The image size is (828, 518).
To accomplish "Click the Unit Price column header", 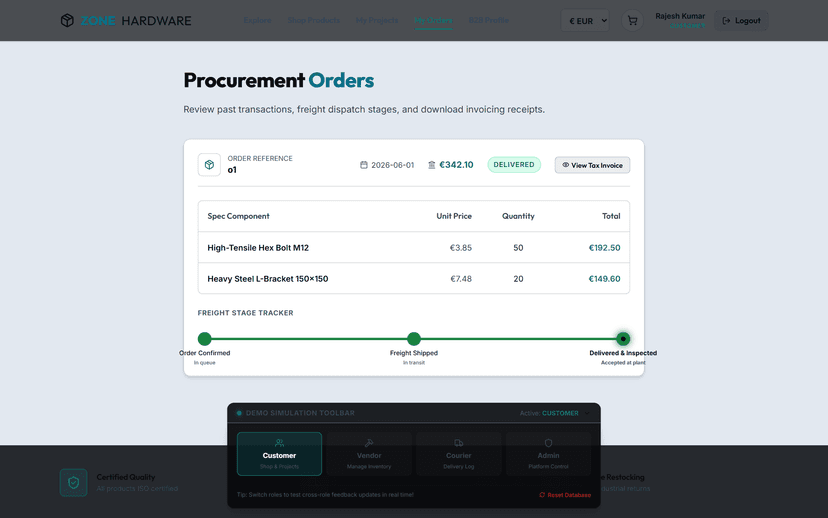I will 454,216.
